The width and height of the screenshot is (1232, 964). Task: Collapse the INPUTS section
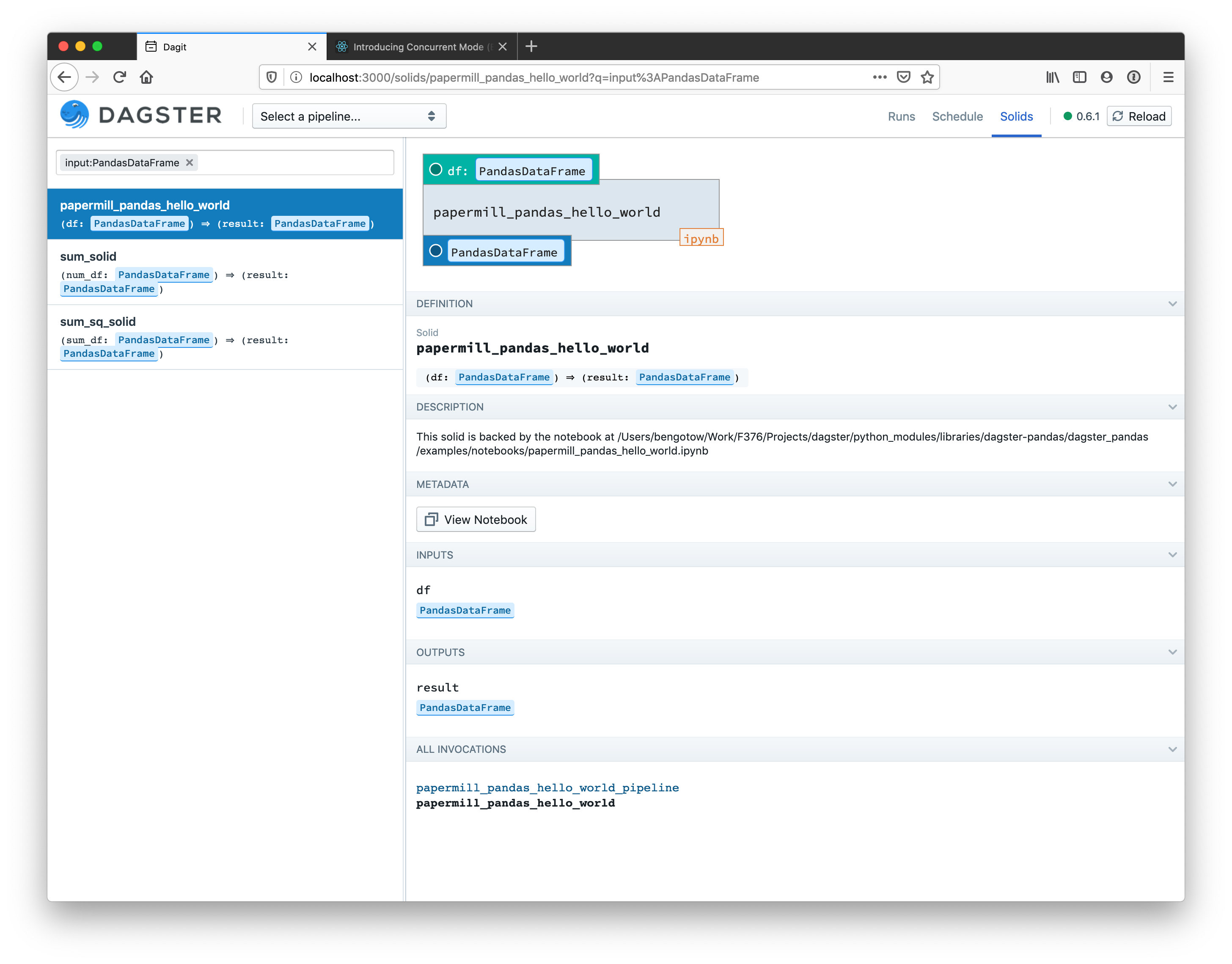(1172, 555)
